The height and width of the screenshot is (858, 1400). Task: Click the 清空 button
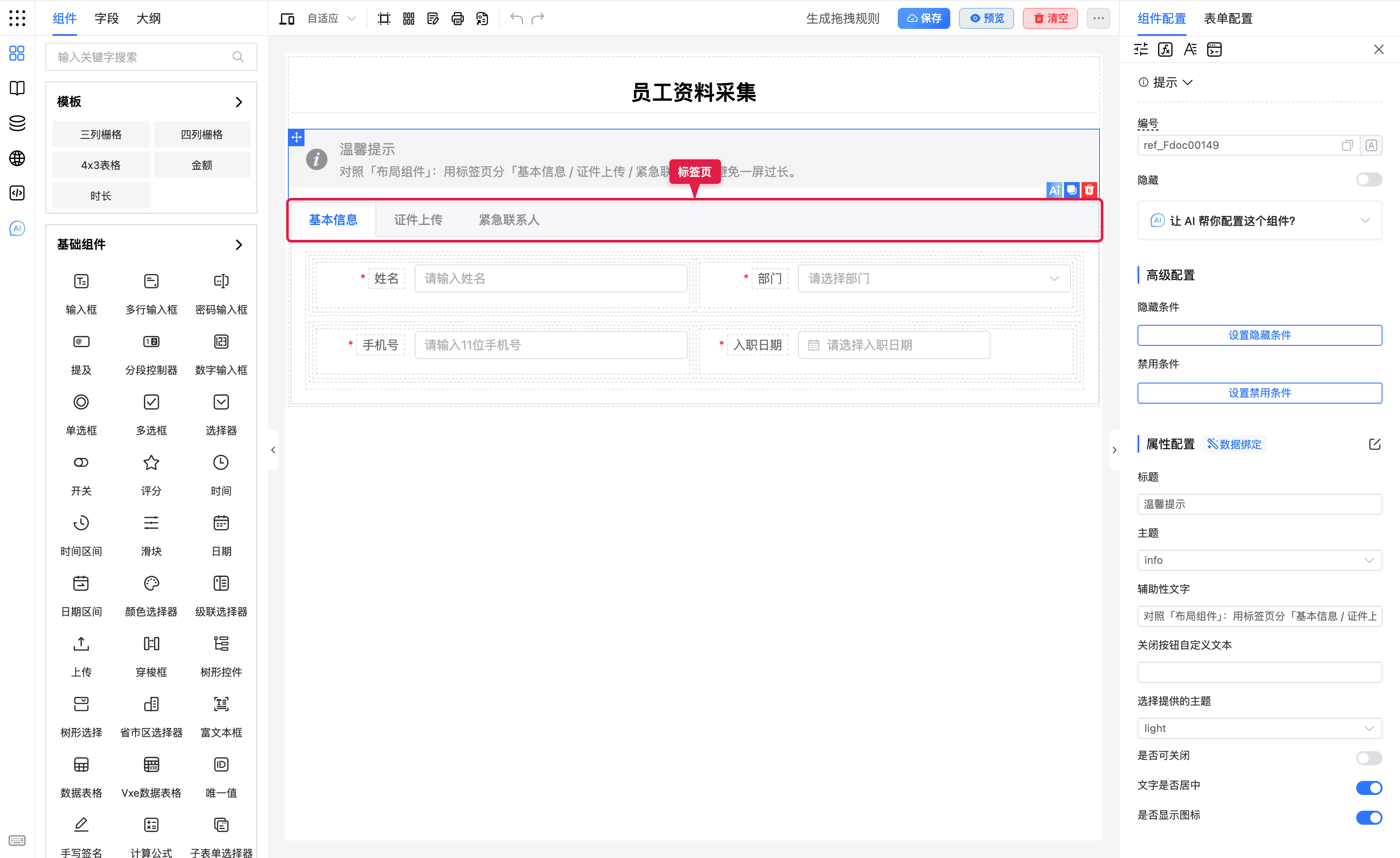pos(1050,18)
